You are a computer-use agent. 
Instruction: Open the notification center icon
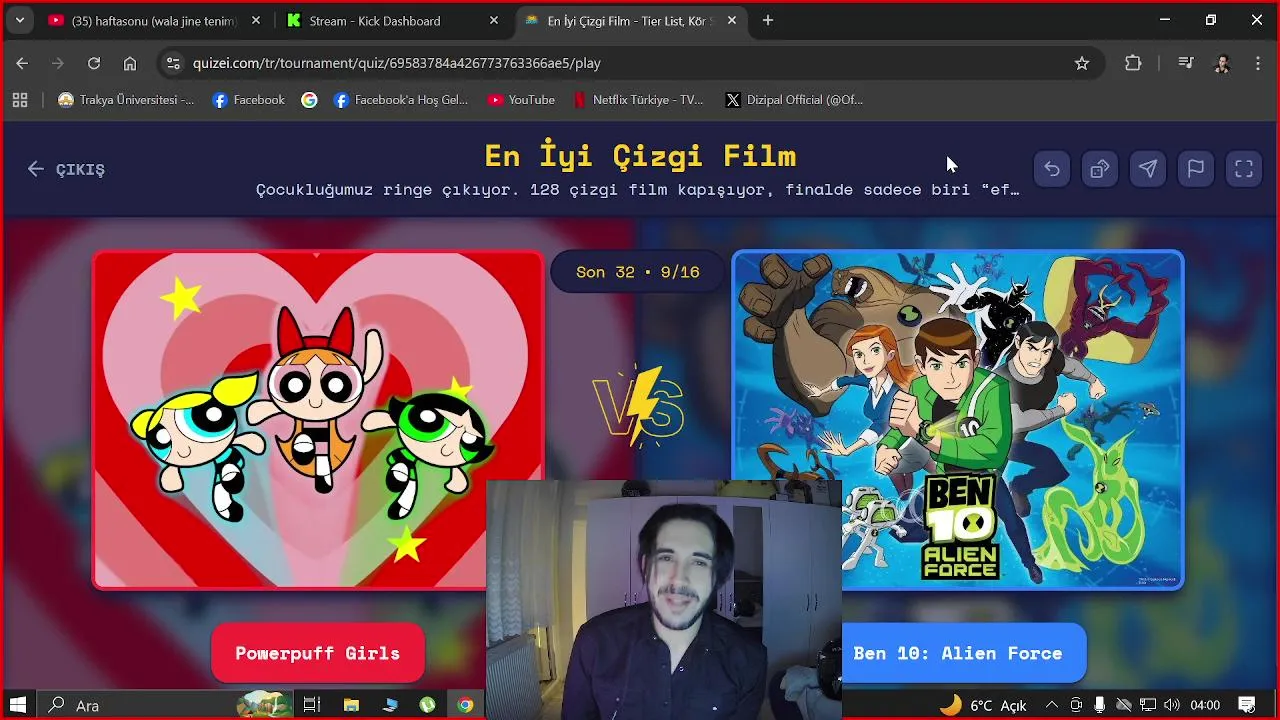pos(1246,705)
